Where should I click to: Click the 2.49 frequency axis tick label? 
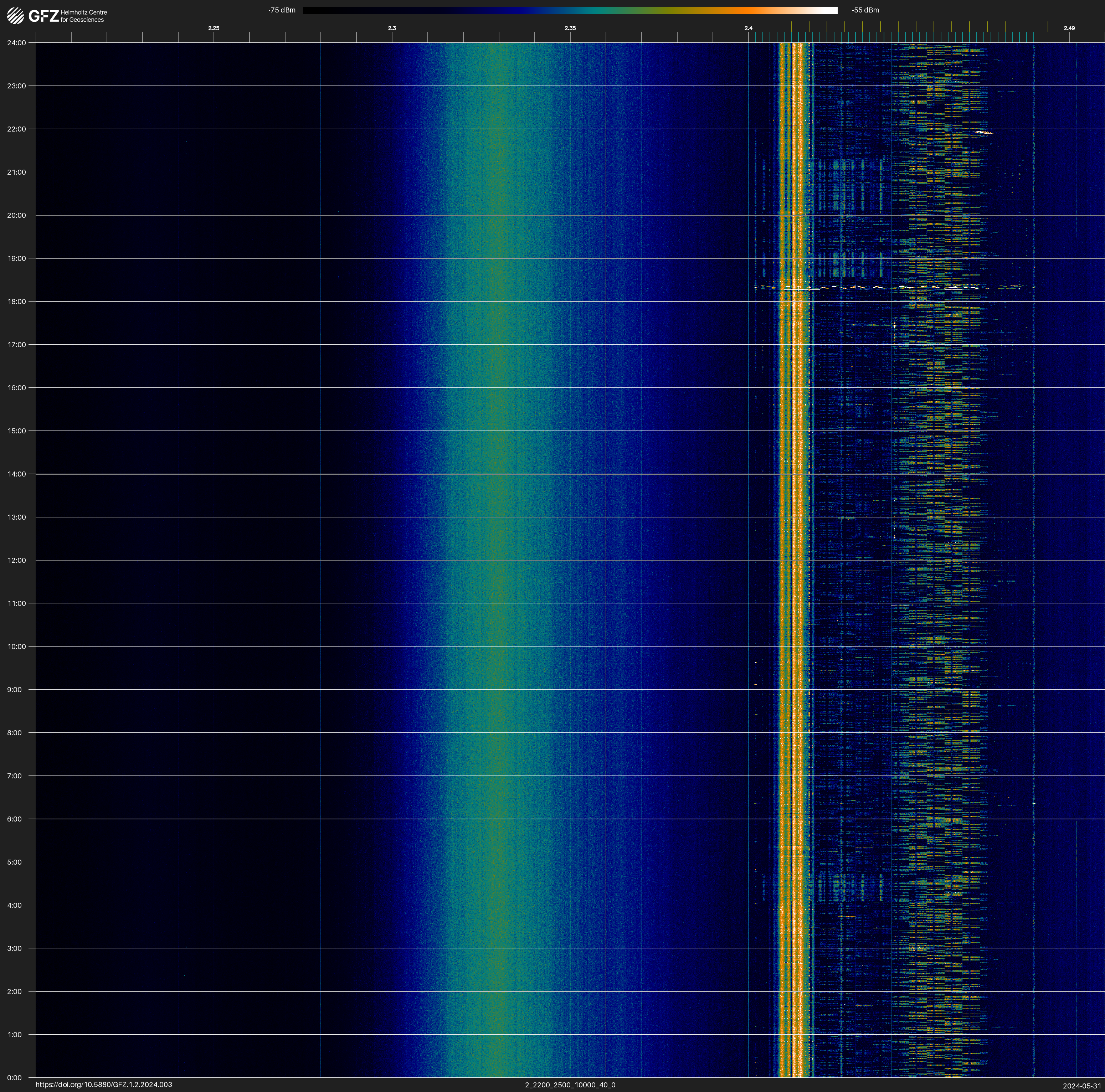[x=1069, y=28]
